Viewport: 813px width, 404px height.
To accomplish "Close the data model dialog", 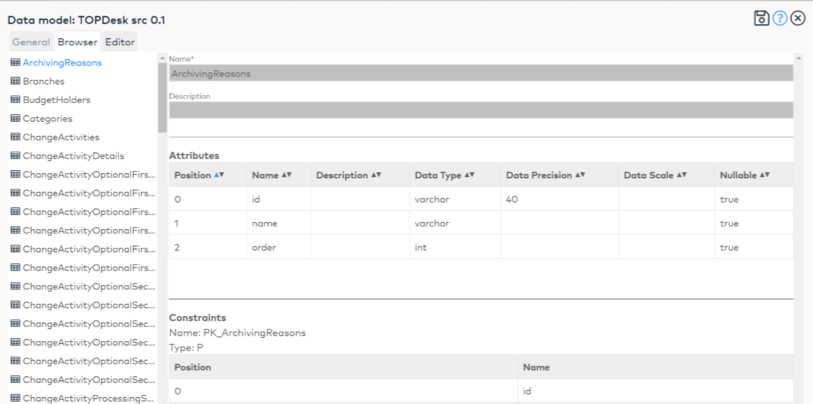I will coord(797,18).
